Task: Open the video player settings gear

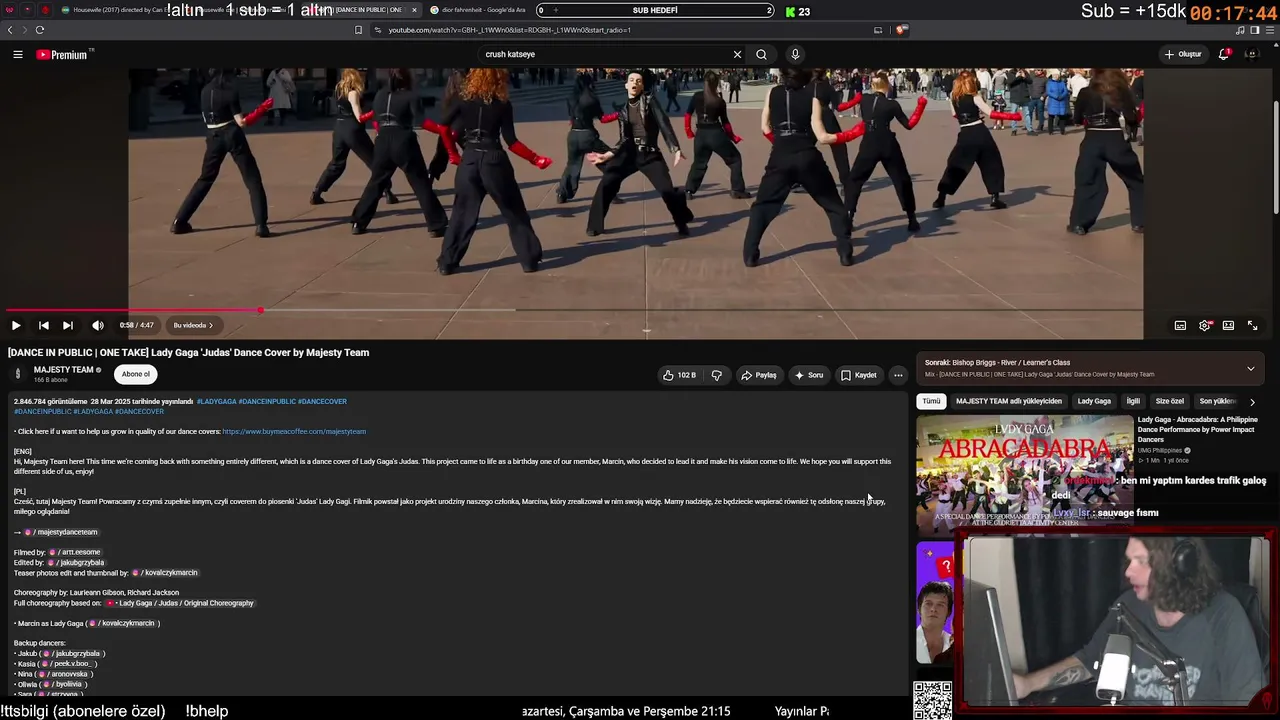Action: (x=1205, y=325)
